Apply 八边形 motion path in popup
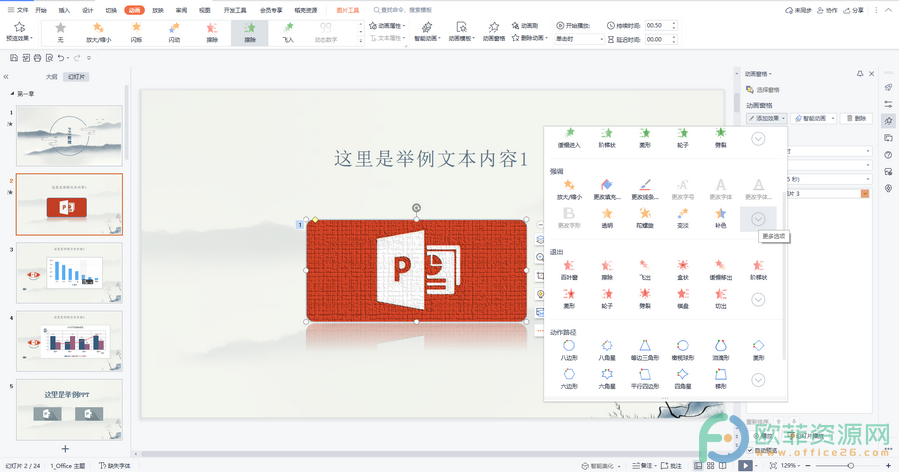The image size is (899, 472). click(569, 350)
